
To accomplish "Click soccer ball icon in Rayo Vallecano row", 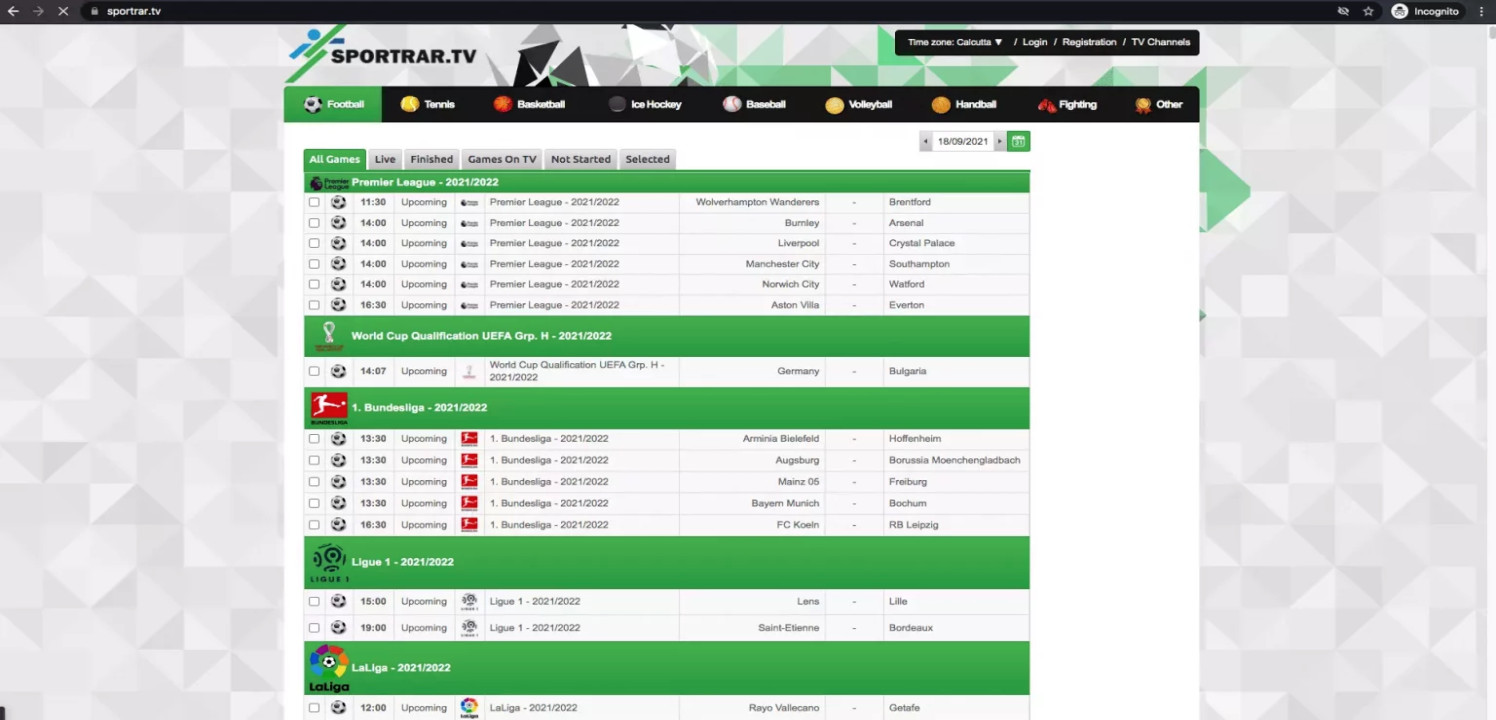I will click(x=338, y=707).
